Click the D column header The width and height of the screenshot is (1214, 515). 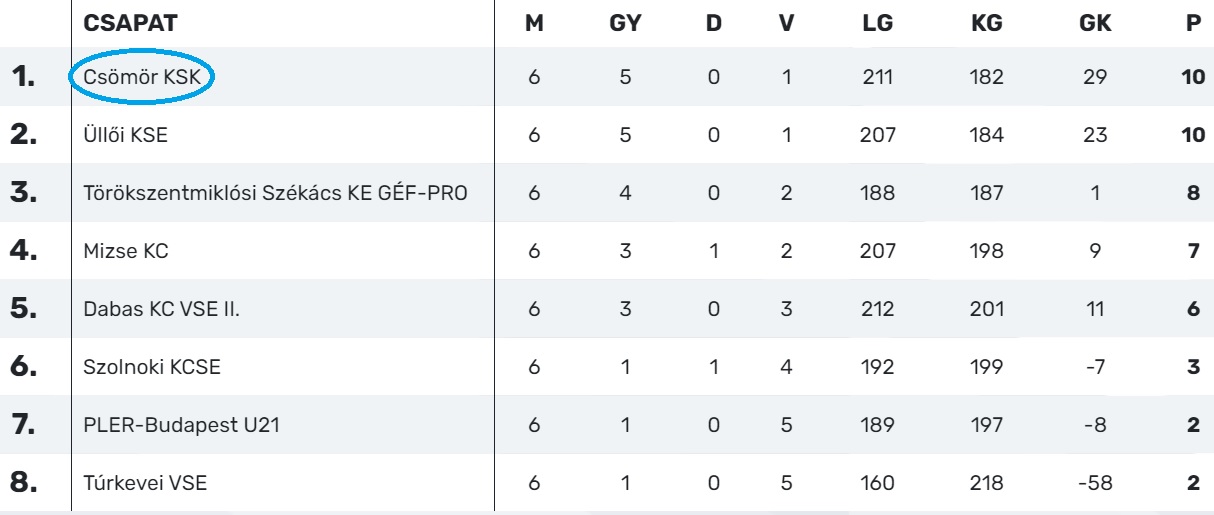point(714,24)
